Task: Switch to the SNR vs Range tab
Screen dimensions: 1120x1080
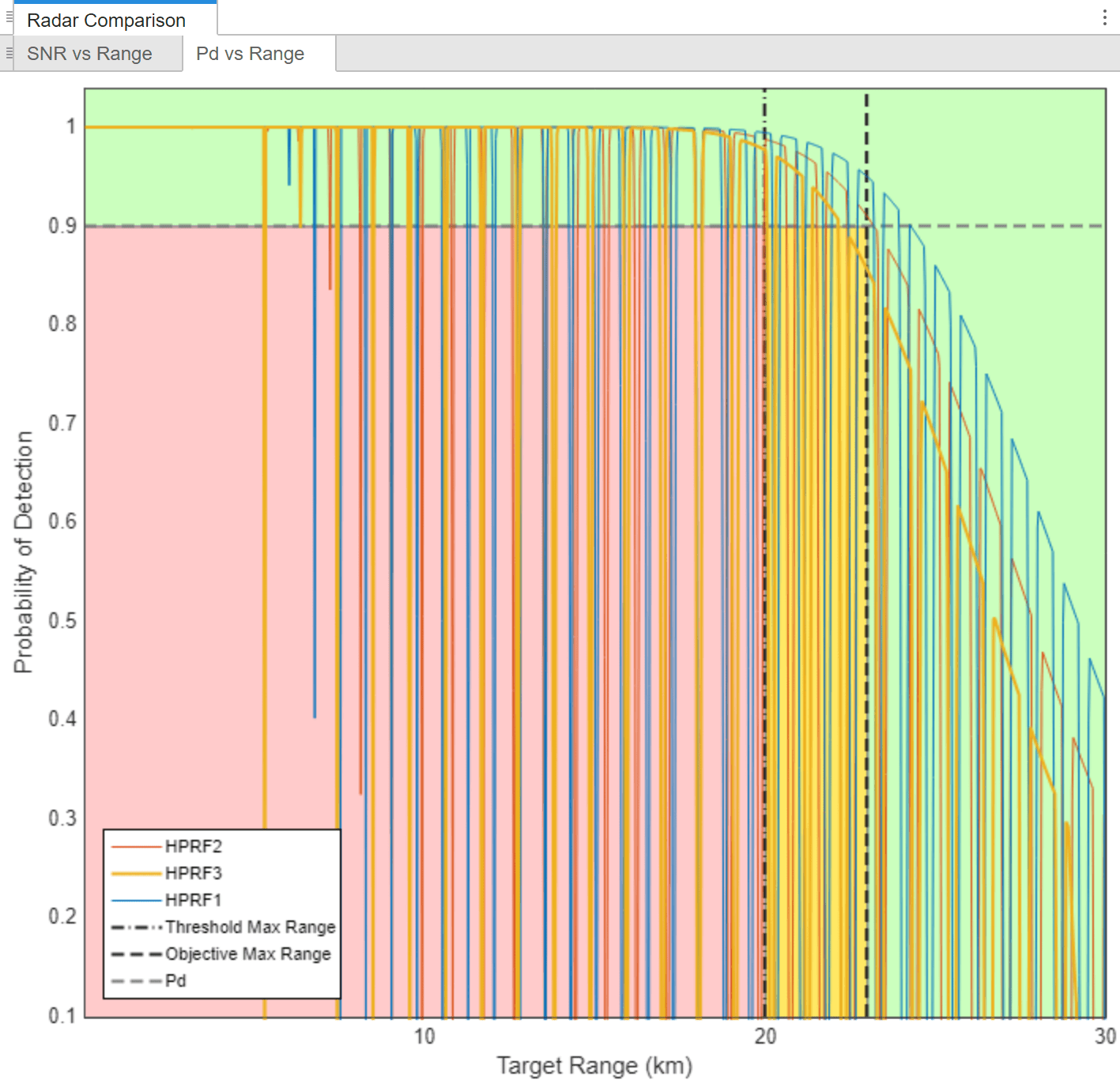Action: [89, 54]
